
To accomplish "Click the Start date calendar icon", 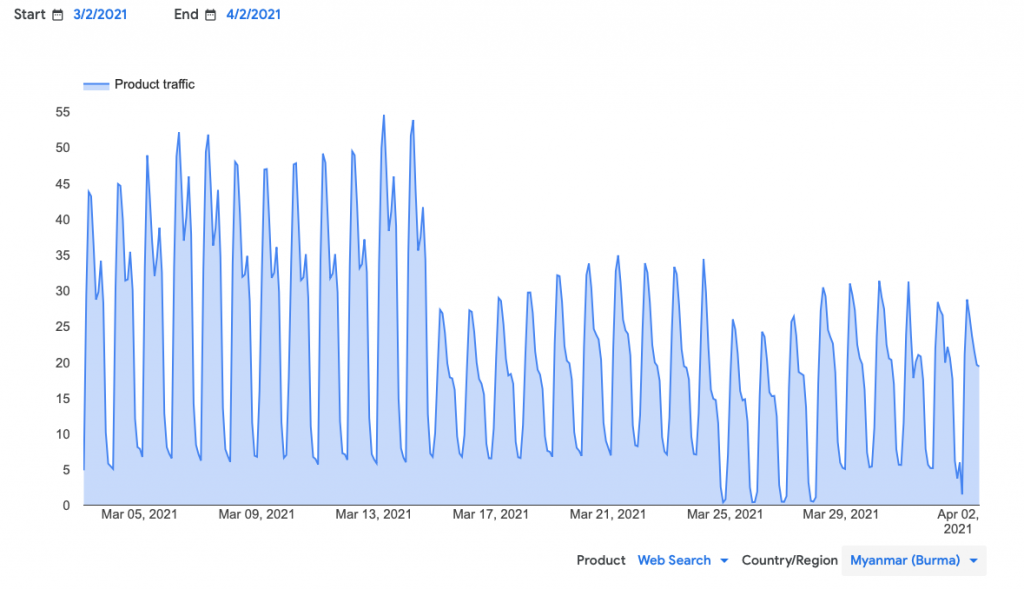I will click(57, 15).
